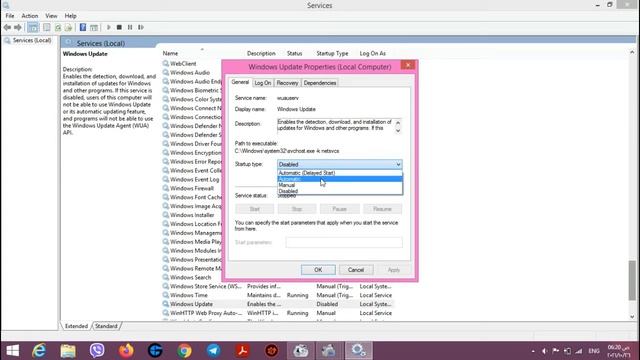Click the Start Service play icon

109,27
